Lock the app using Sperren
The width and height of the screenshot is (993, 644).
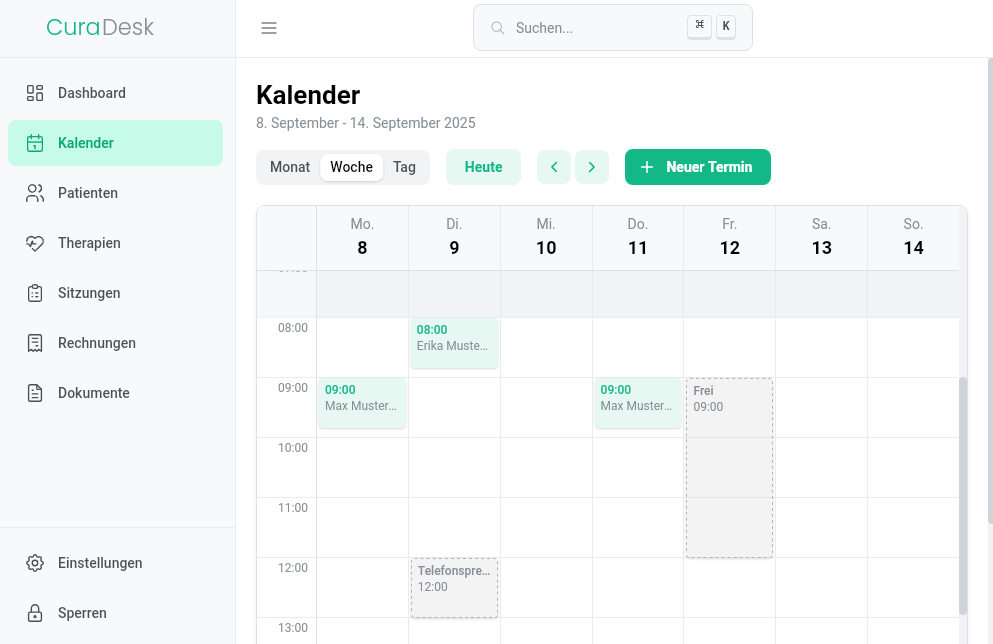click(81, 613)
